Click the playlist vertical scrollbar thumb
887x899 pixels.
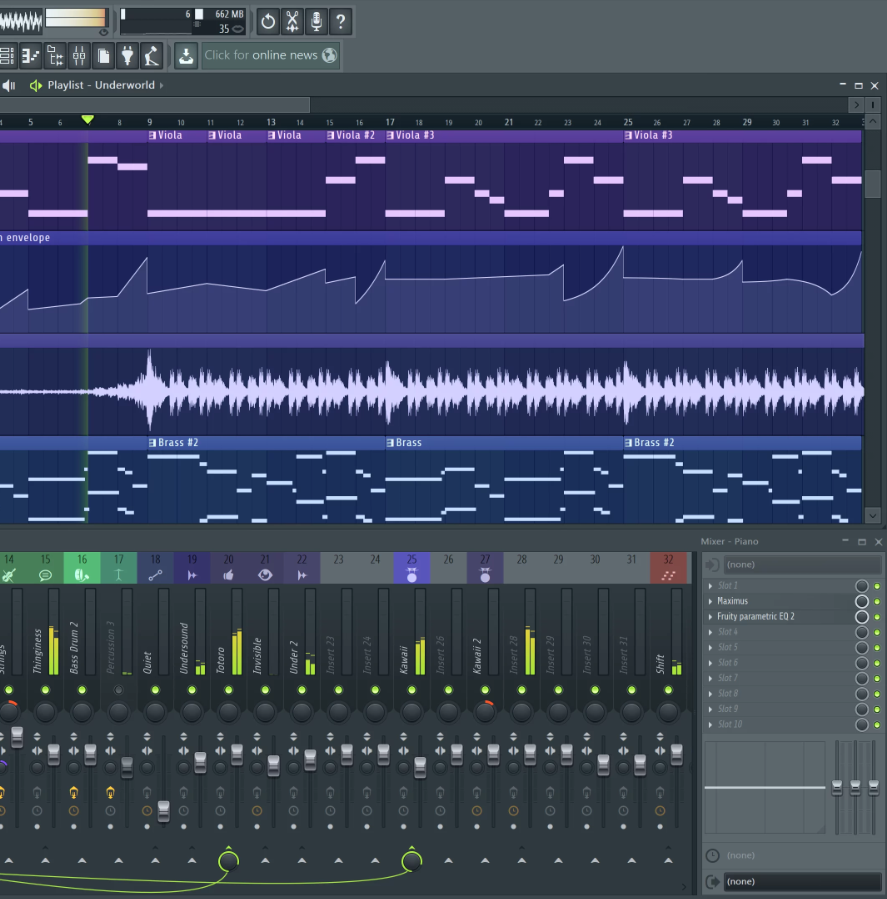[873, 183]
